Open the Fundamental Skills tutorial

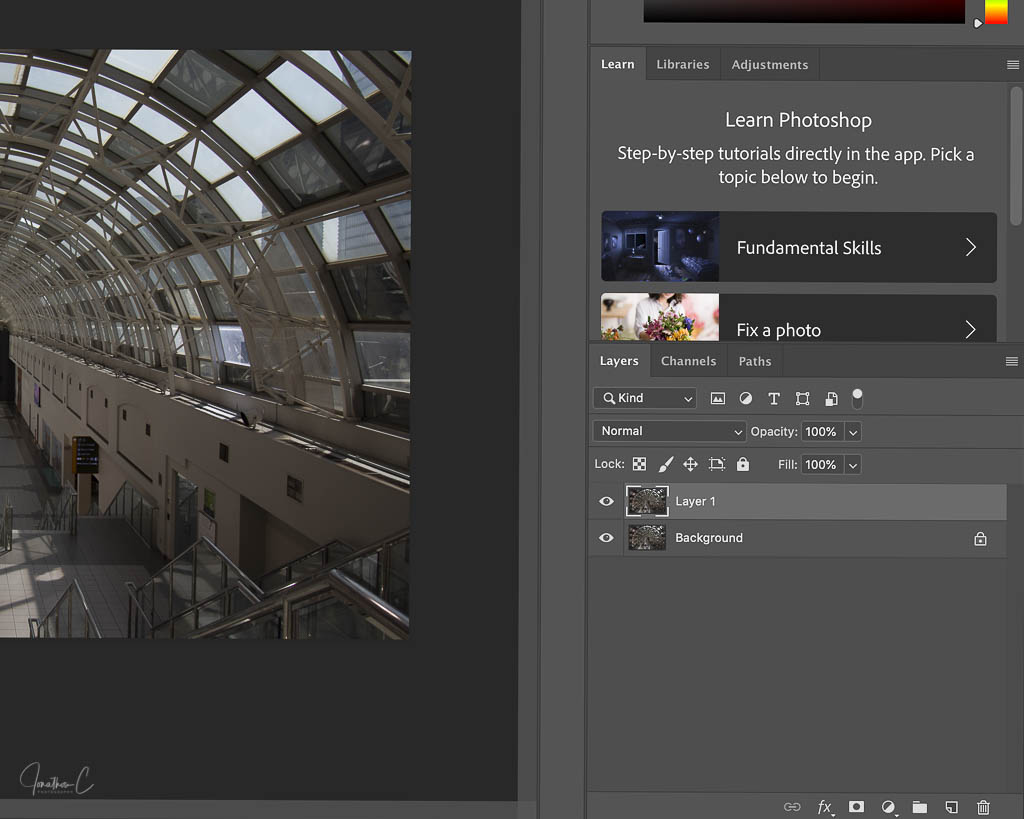click(x=798, y=247)
